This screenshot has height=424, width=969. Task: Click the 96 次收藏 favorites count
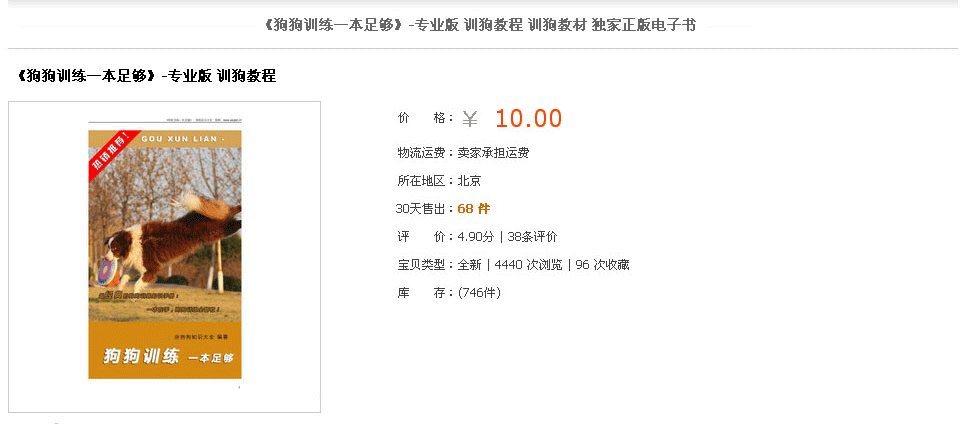coord(603,265)
